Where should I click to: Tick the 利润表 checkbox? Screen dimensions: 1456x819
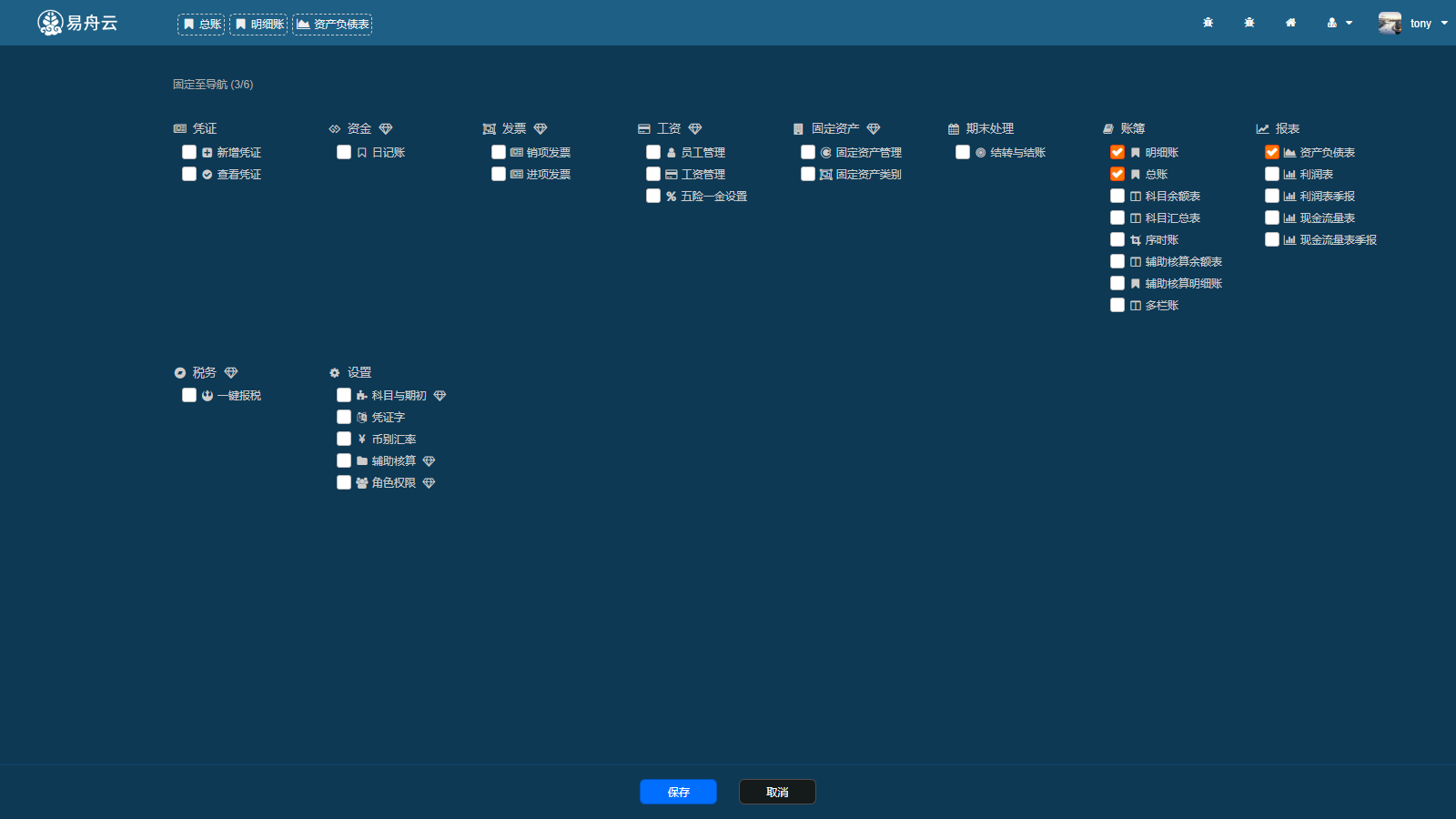coord(1272,174)
